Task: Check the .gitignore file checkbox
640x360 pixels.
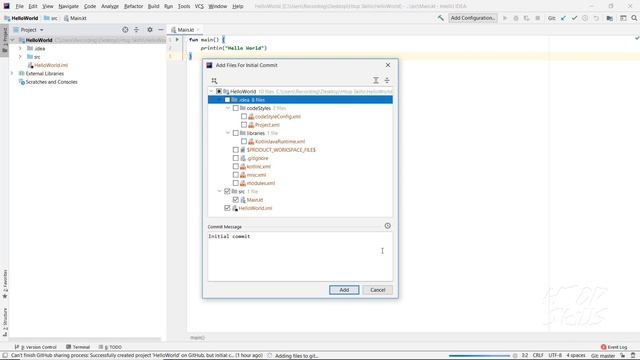Action: [x=236, y=158]
